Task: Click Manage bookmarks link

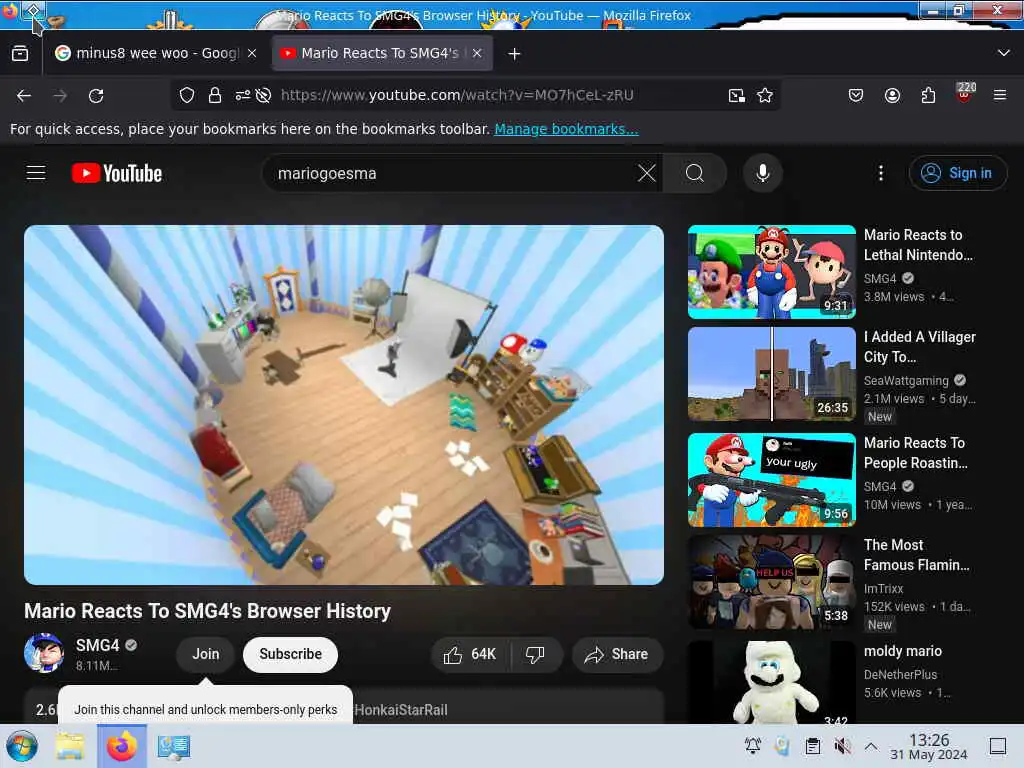Action: click(x=566, y=129)
